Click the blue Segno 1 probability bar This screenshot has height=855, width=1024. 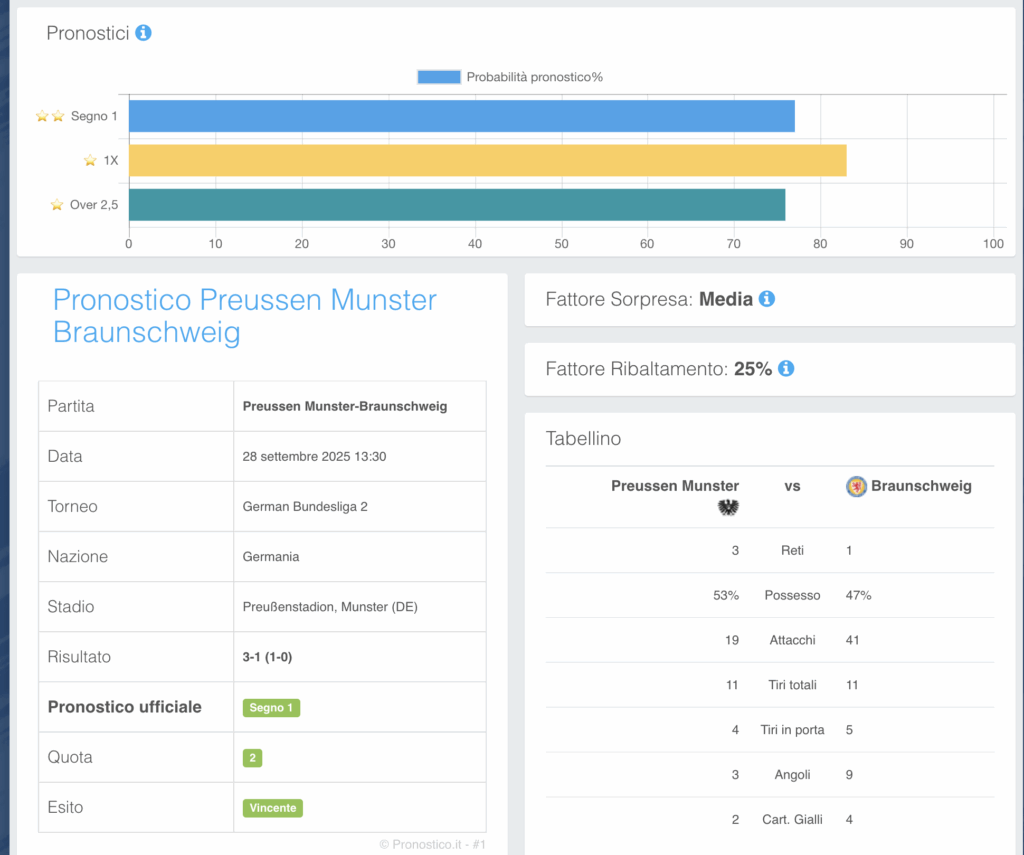[461, 116]
